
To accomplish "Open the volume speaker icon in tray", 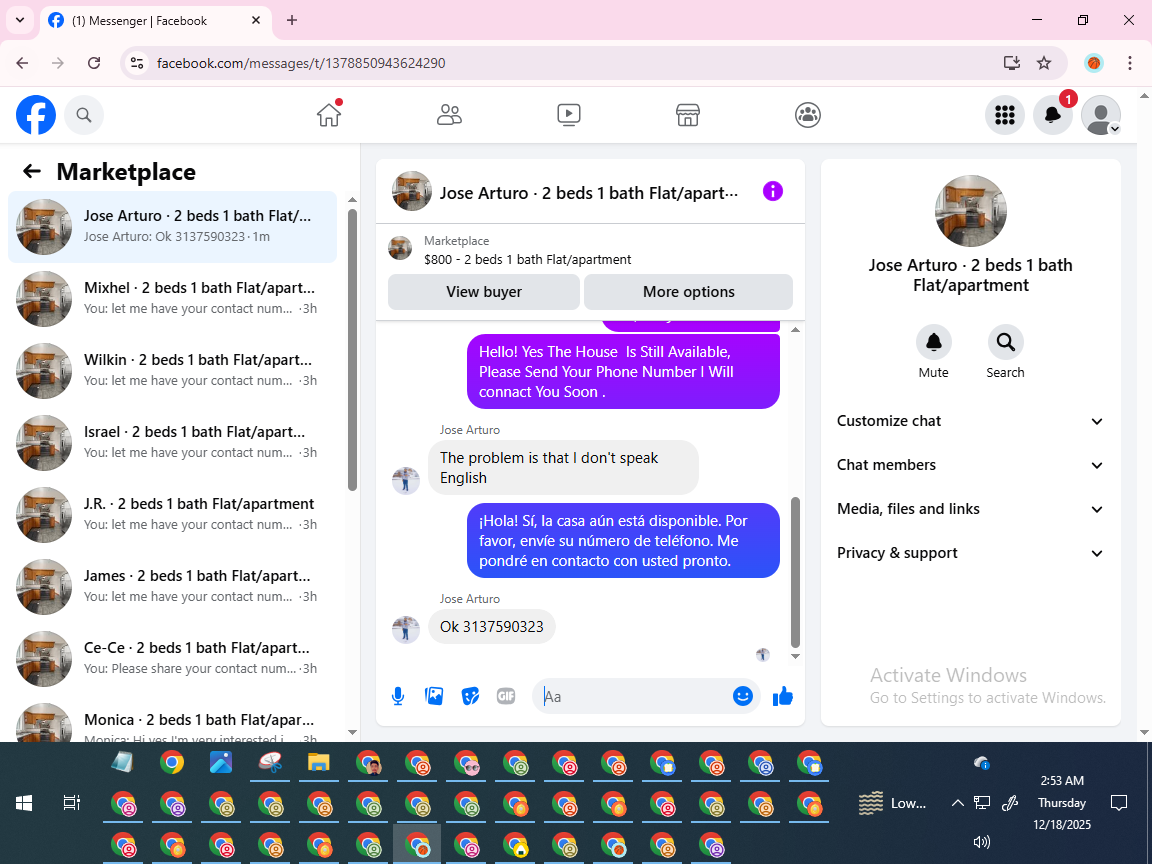I will (982, 842).
